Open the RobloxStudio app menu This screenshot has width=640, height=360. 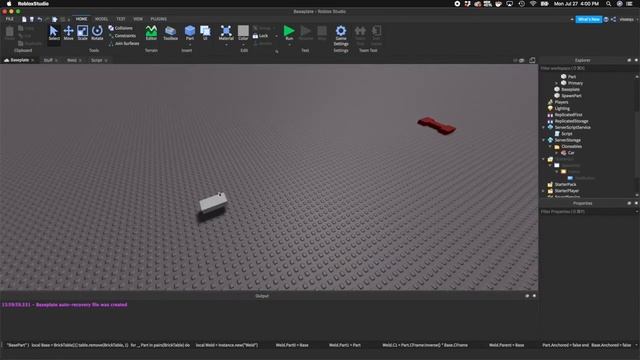[33, 4]
